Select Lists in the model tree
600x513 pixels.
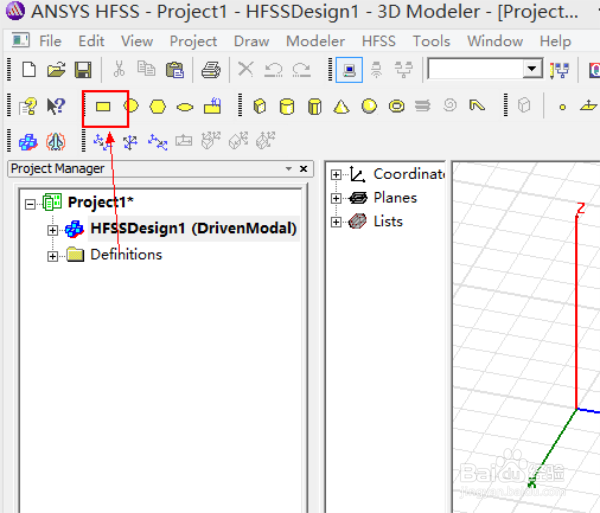[388, 221]
